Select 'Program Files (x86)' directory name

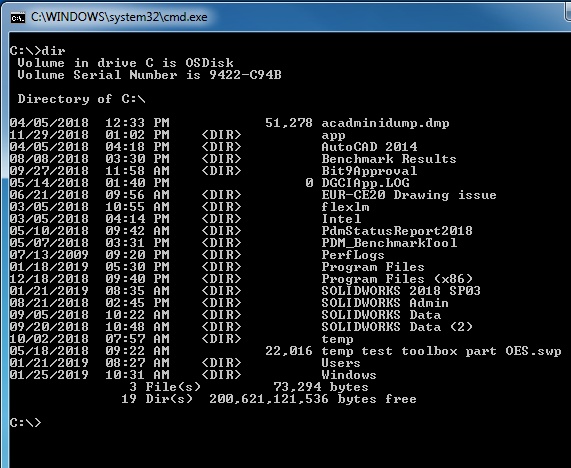coord(397,279)
